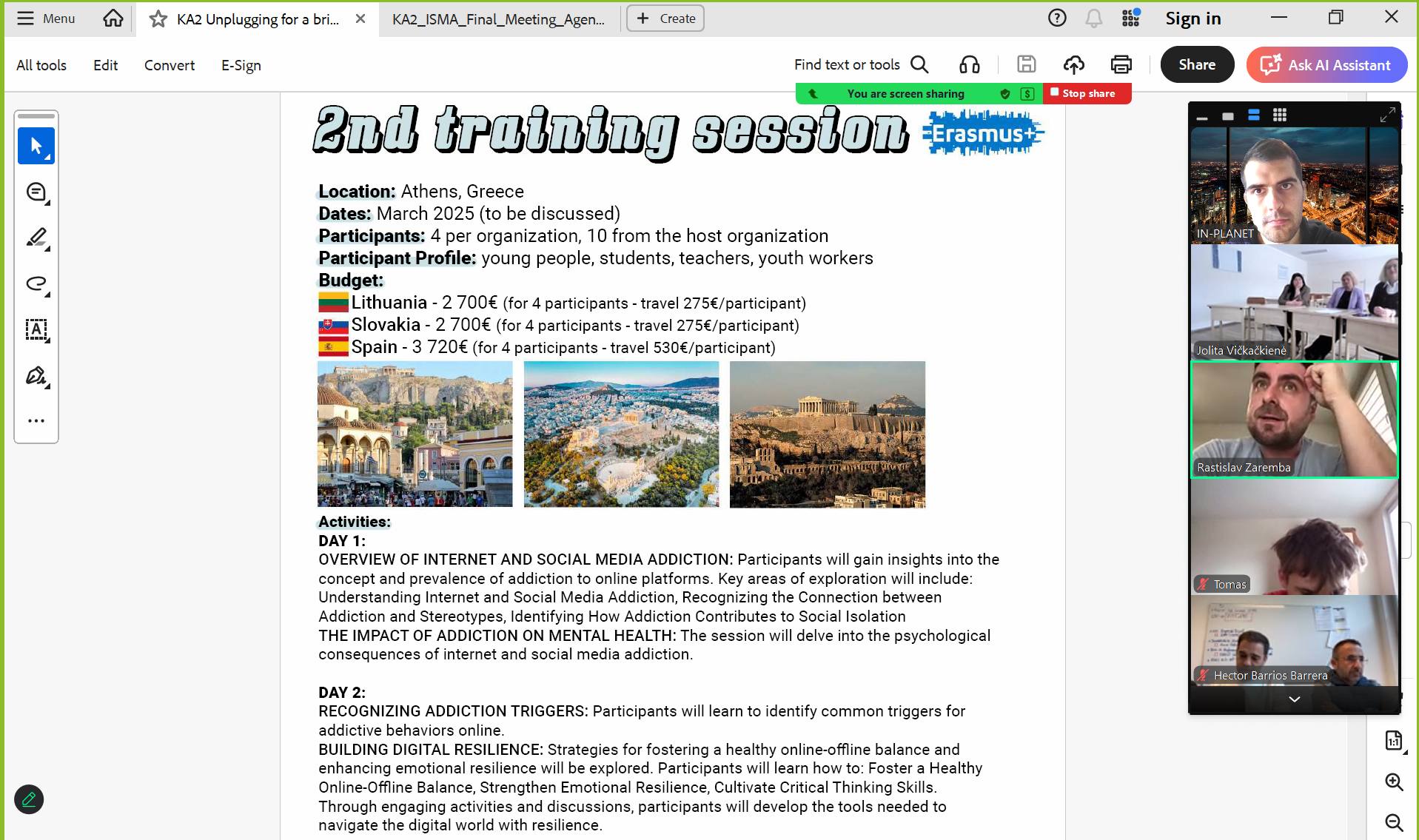Choose the freehand Draw loop tool
The width and height of the screenshot is (1419, 840).
(36, 284)
